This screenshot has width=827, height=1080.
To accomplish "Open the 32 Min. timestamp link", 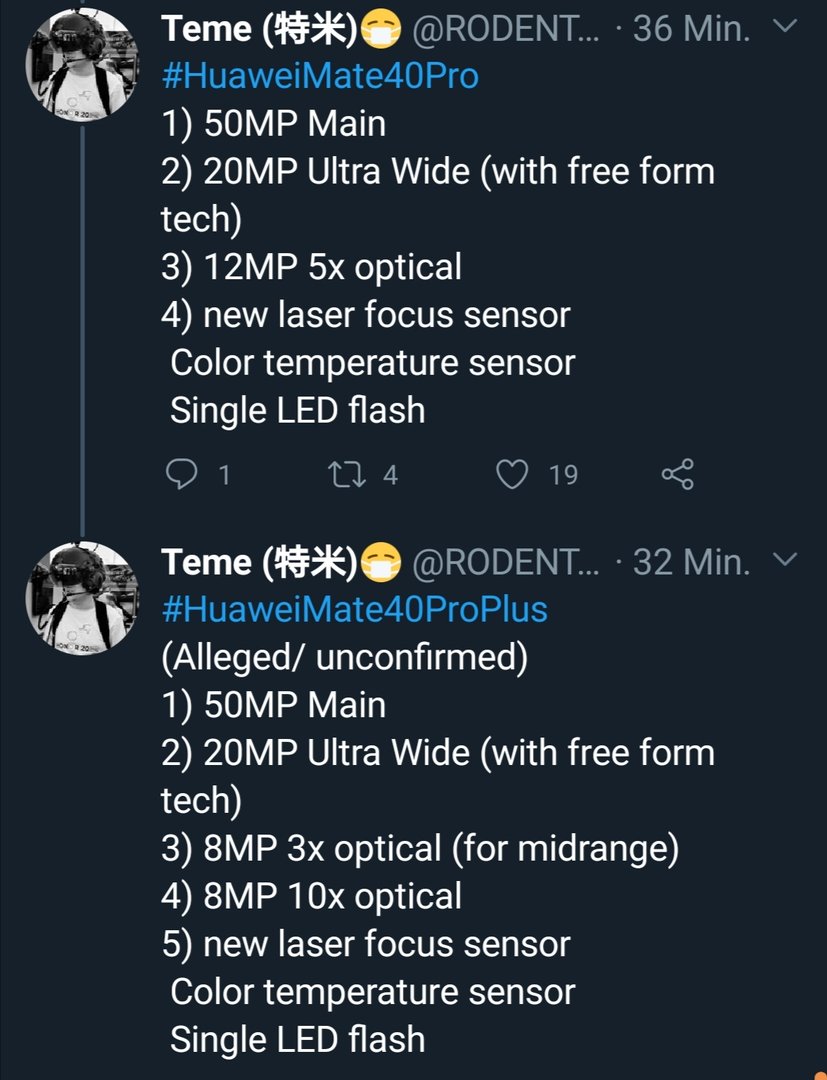I will point(691,562).
